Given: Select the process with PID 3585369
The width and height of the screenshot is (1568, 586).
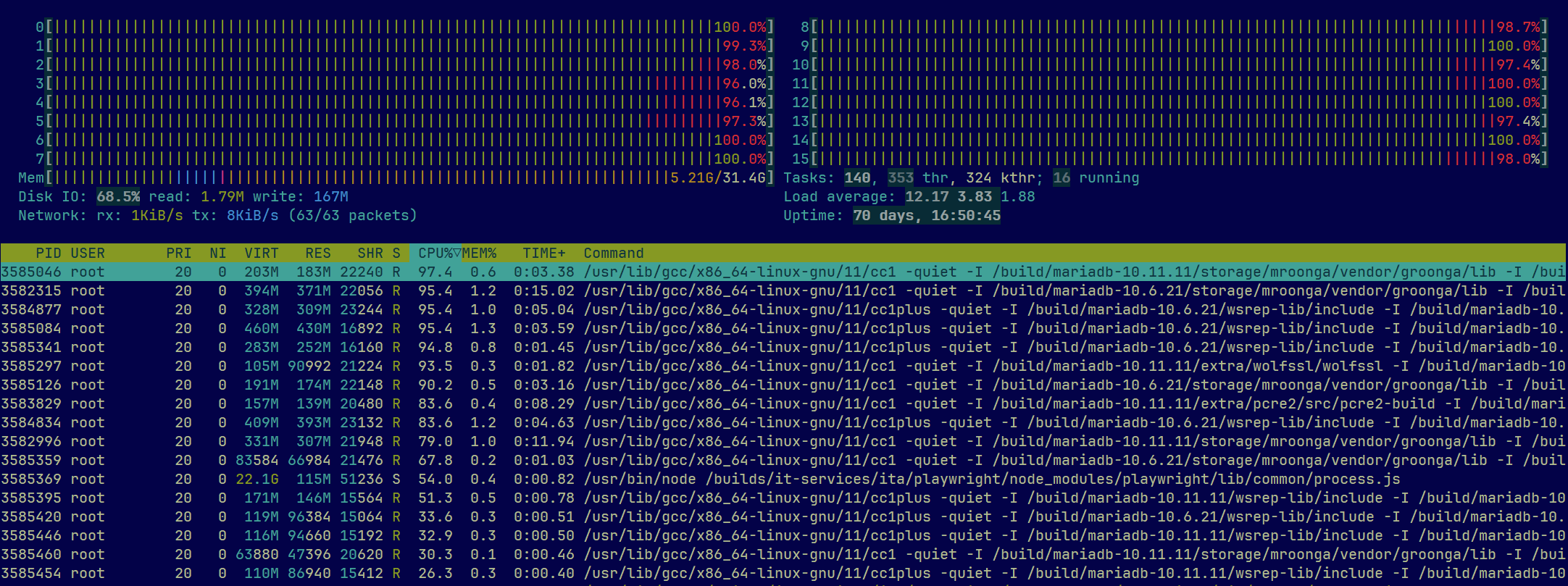Looking at the screenshot, I should coord(783,479).
